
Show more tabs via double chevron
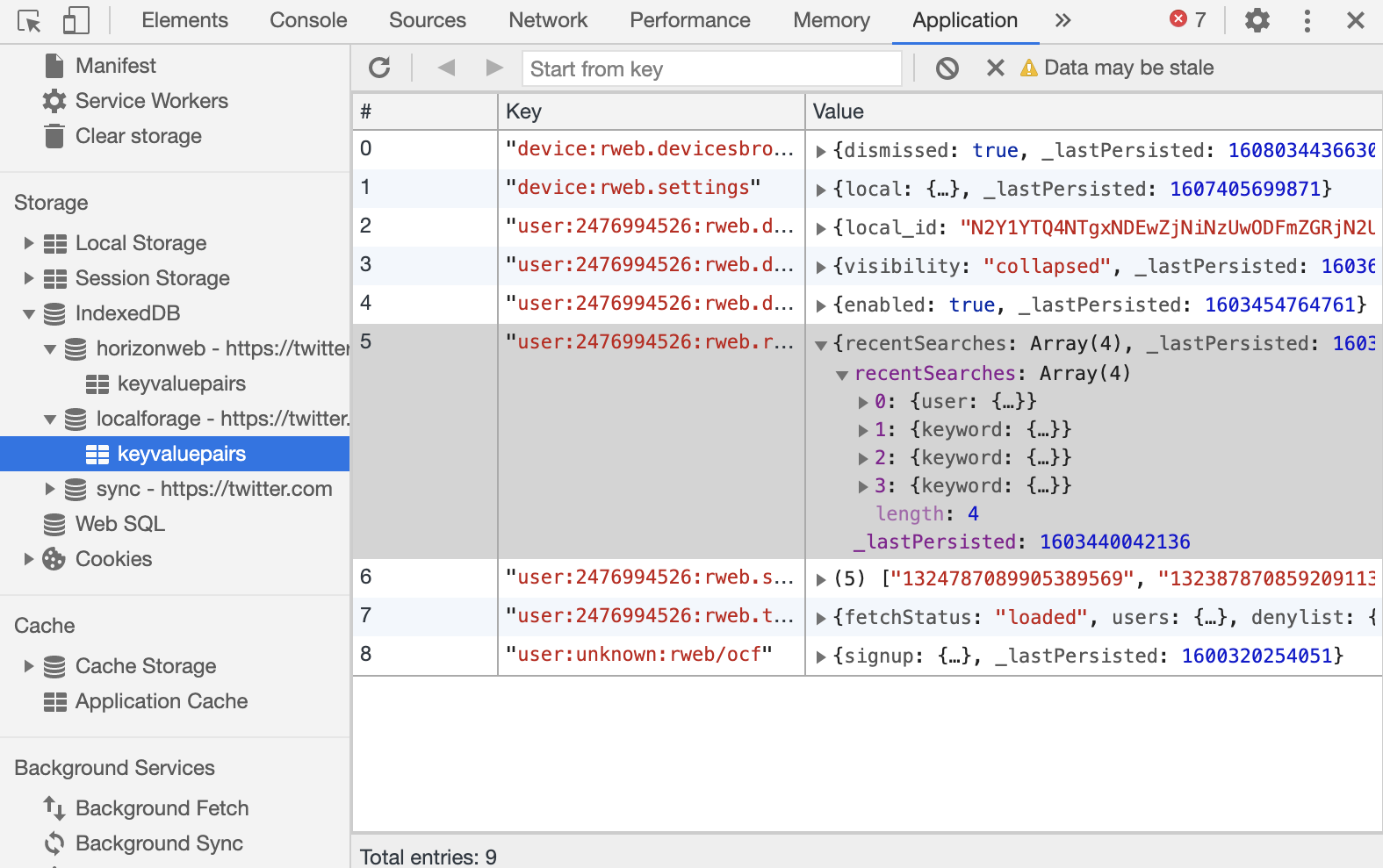[1062, 20]
